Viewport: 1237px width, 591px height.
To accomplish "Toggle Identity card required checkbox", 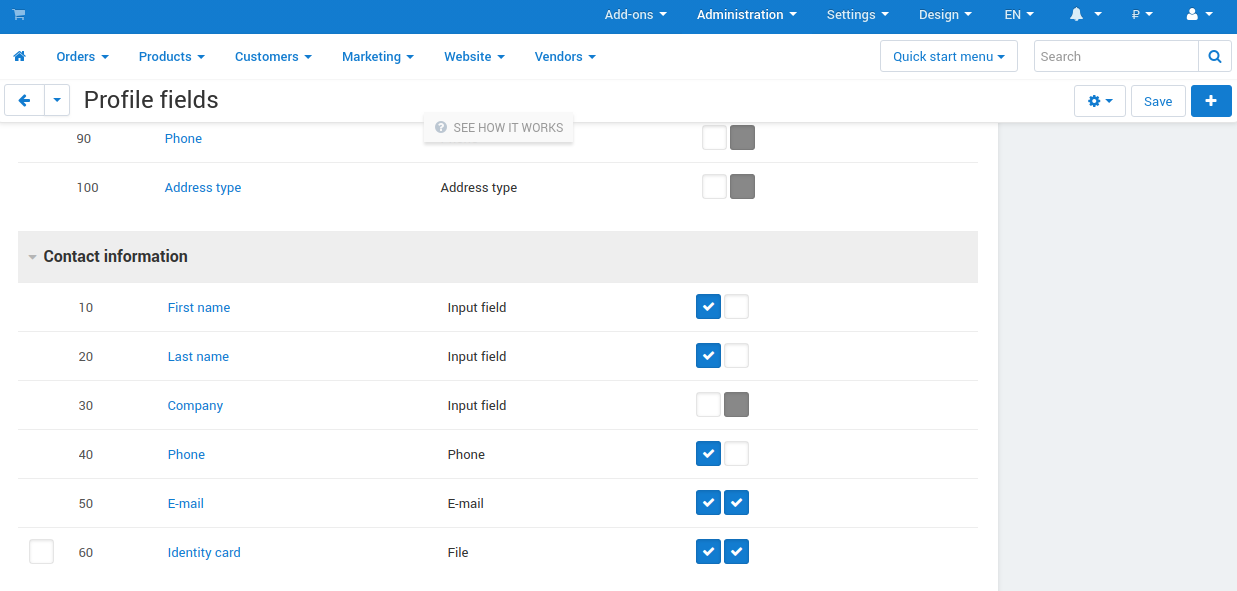I will (736, 552).
